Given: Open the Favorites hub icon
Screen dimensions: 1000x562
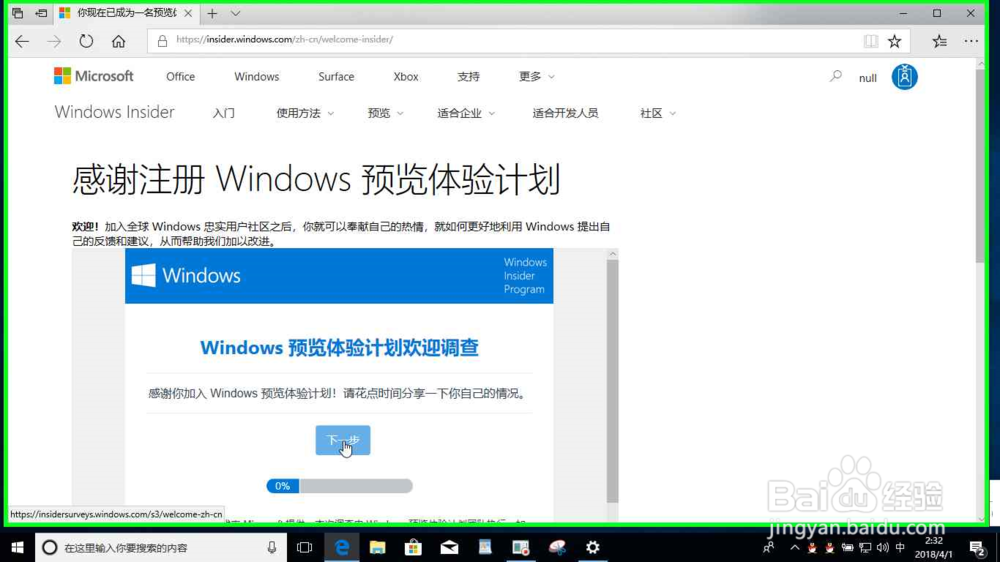Looking at the screenshot, I should [939, 41].
